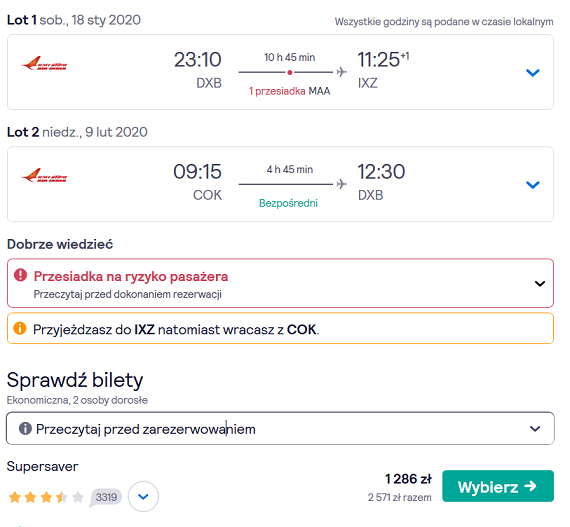Click the Air India logo on Lot 2
The image size is (570, 527).
click(44, 175)
